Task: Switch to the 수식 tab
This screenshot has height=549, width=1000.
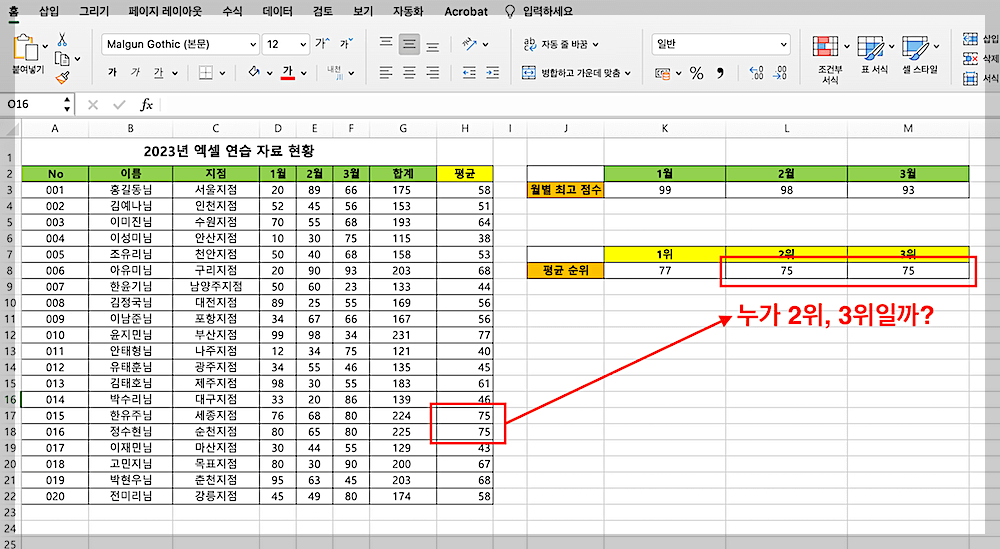Action: [232, 11]
